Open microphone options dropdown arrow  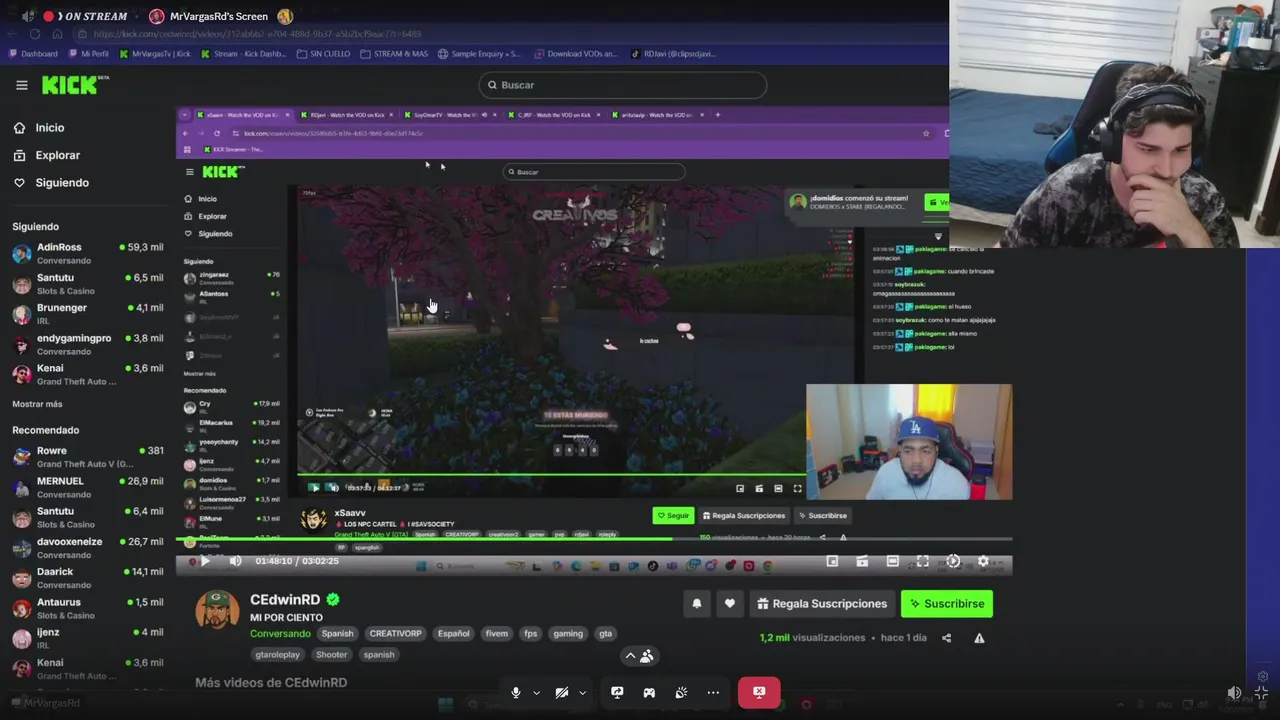536,692
